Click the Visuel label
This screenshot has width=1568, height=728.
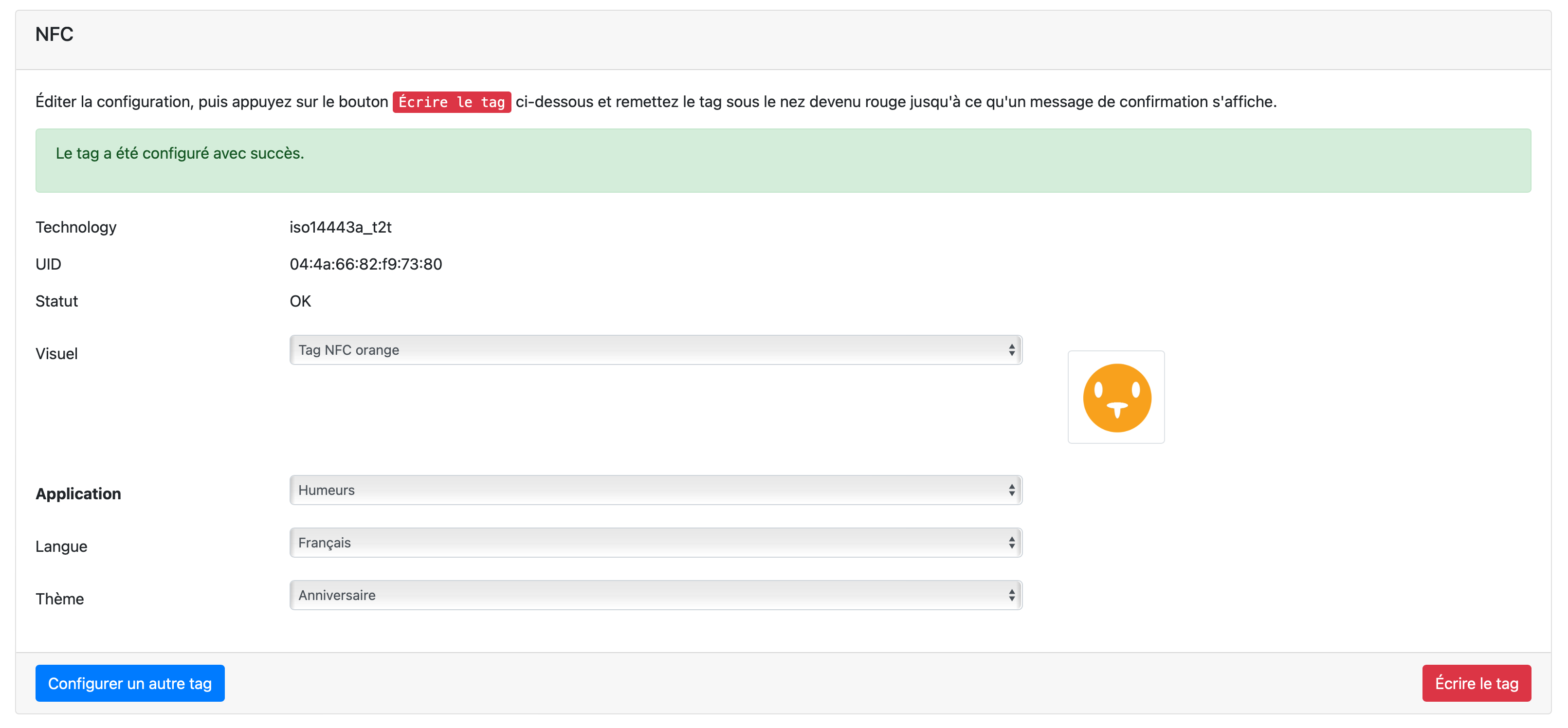(x=56, y=354)
